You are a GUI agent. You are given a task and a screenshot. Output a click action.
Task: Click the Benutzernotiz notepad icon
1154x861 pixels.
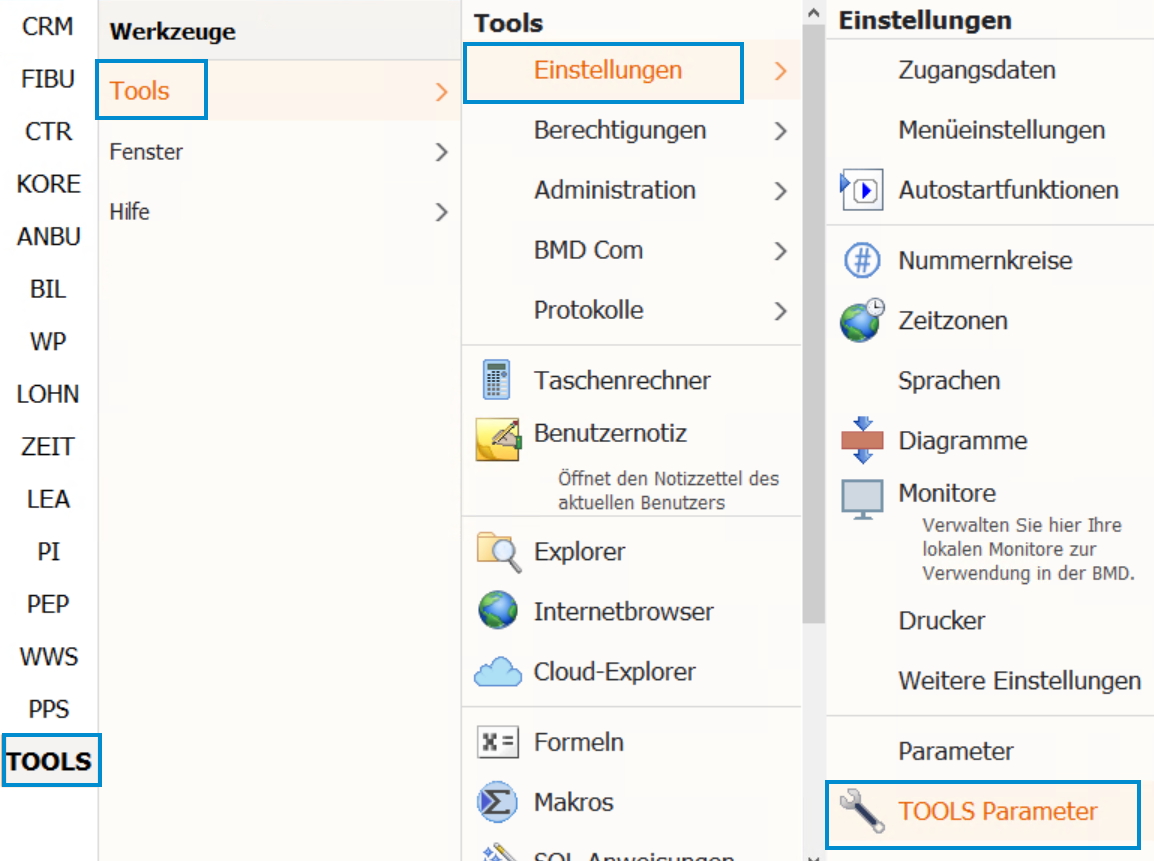(498, 439)
